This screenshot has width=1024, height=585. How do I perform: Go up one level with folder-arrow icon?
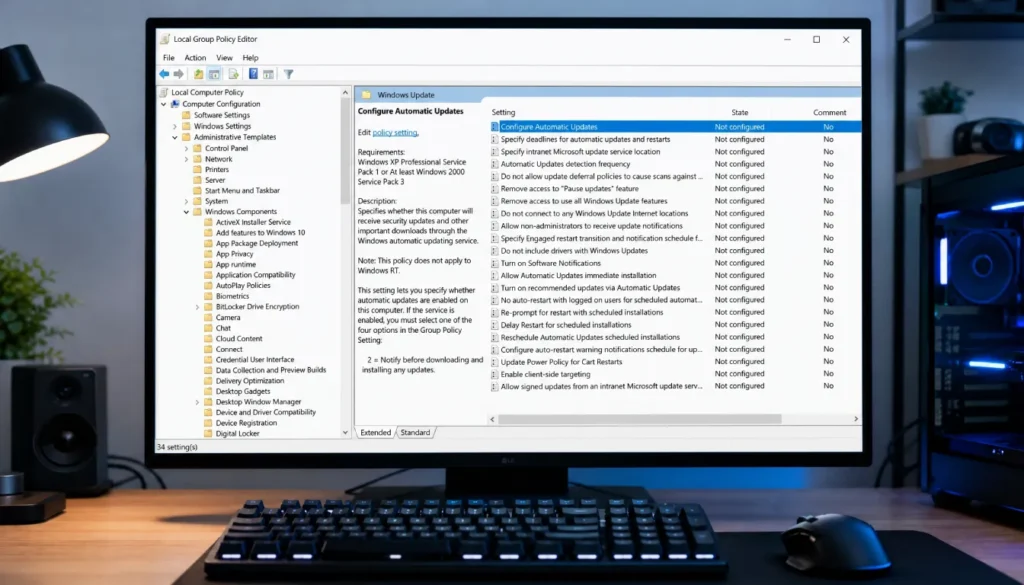coord(199,74)
